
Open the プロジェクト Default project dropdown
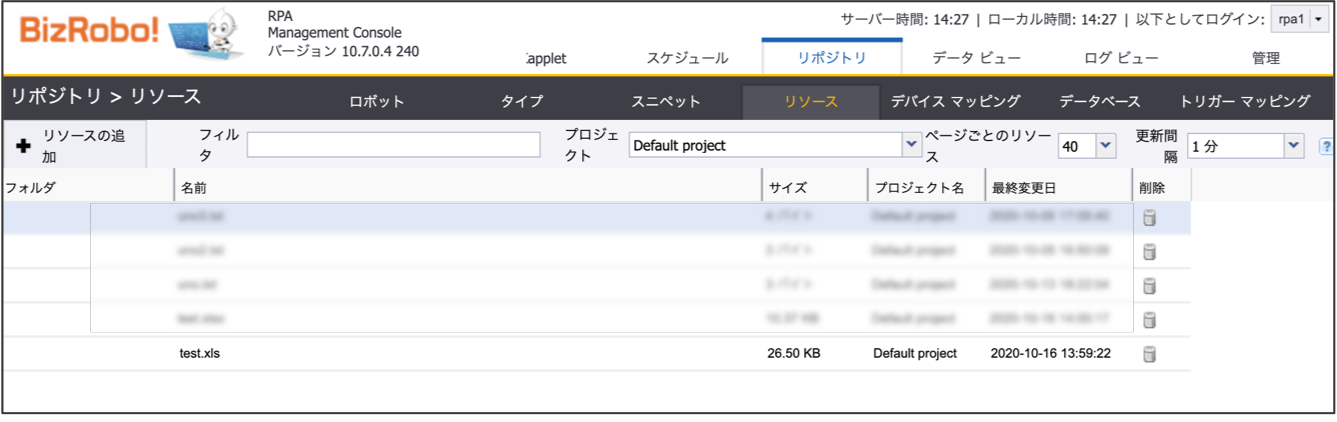click(x=911, y=146)
